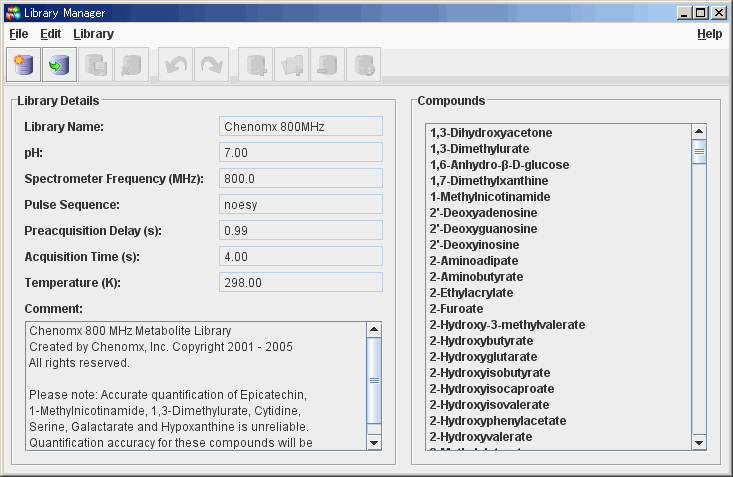Select 2-Hydroxyphenylacetate compound
The width and height of the screenshot is (733, 477).
559,420
